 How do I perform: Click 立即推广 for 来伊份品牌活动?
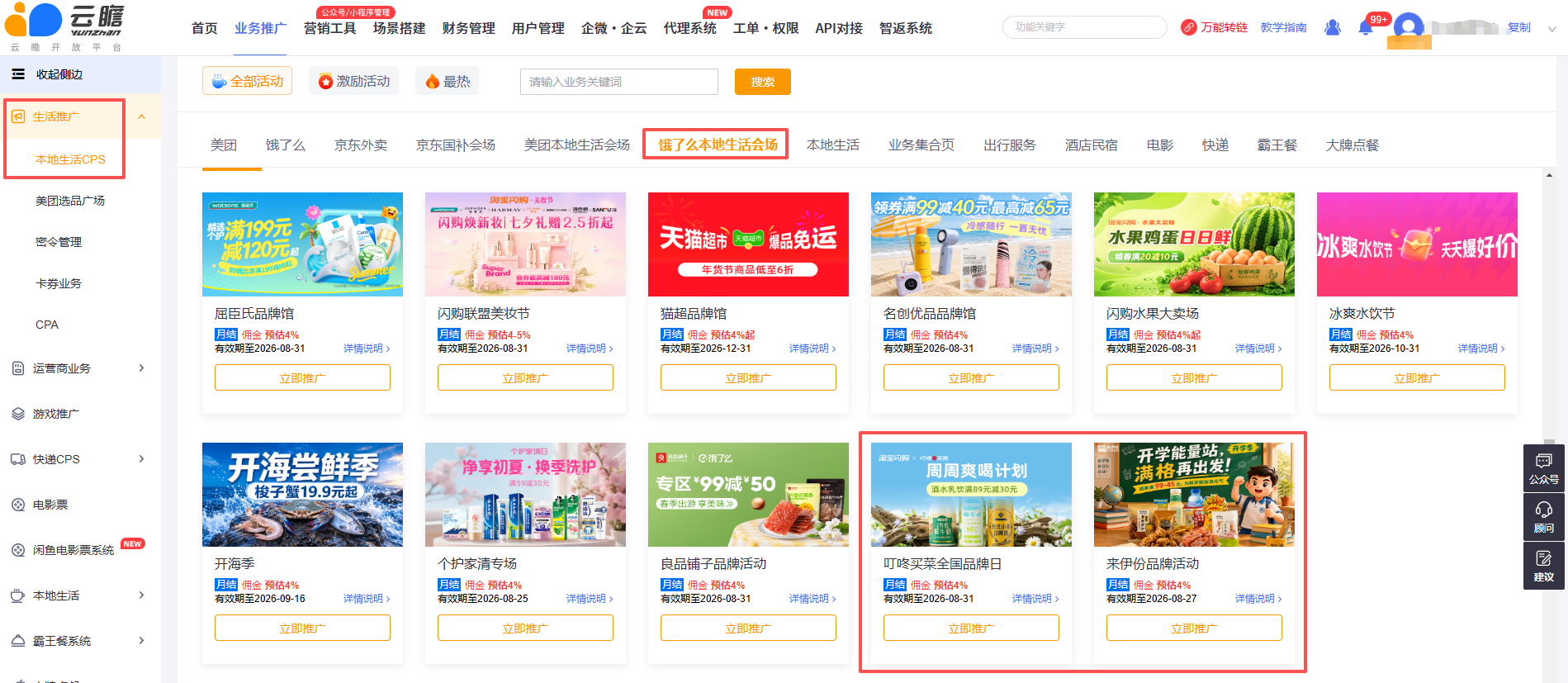1194,628
